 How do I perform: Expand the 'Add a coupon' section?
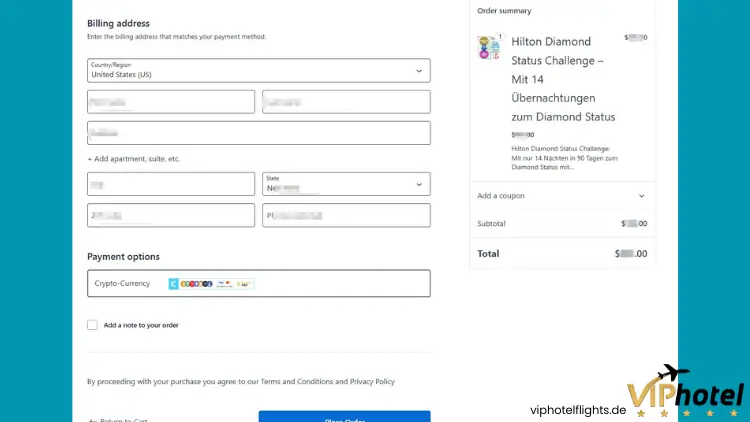click(561, 196)
